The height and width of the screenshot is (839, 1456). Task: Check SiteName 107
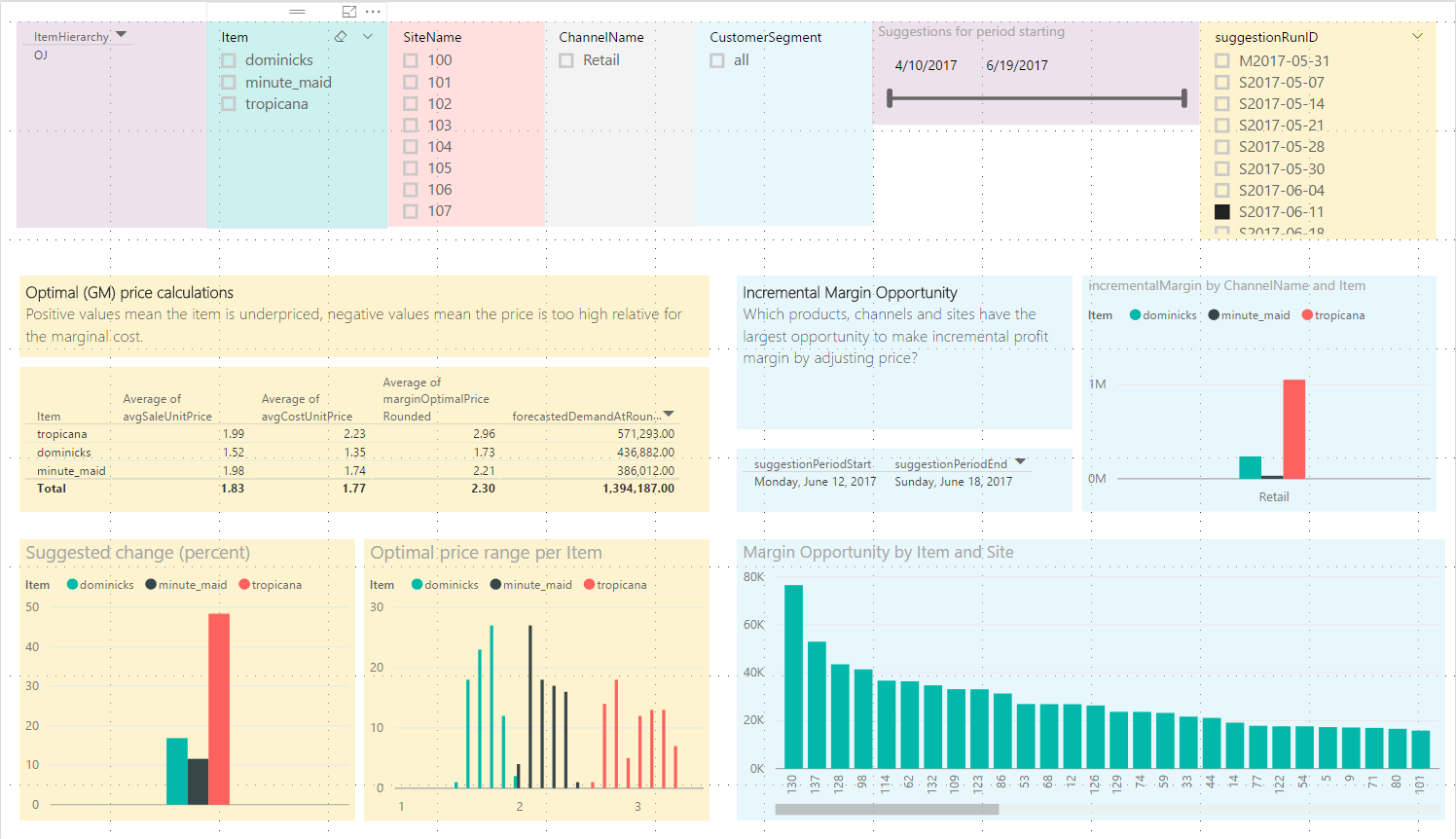pos(411,211)
